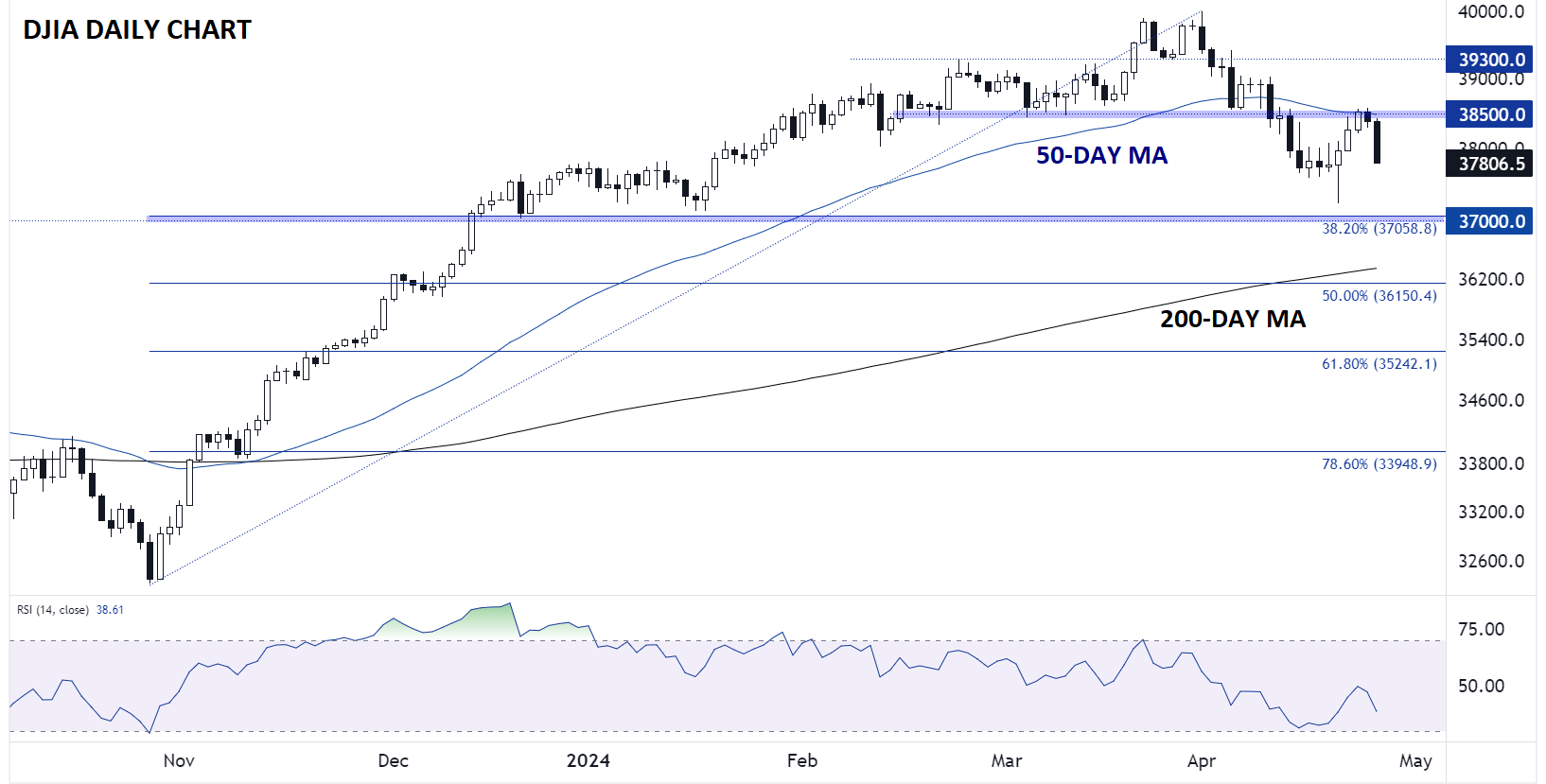
Task: Click the 32600.0 price axis value
Action: coord(1491,562)
